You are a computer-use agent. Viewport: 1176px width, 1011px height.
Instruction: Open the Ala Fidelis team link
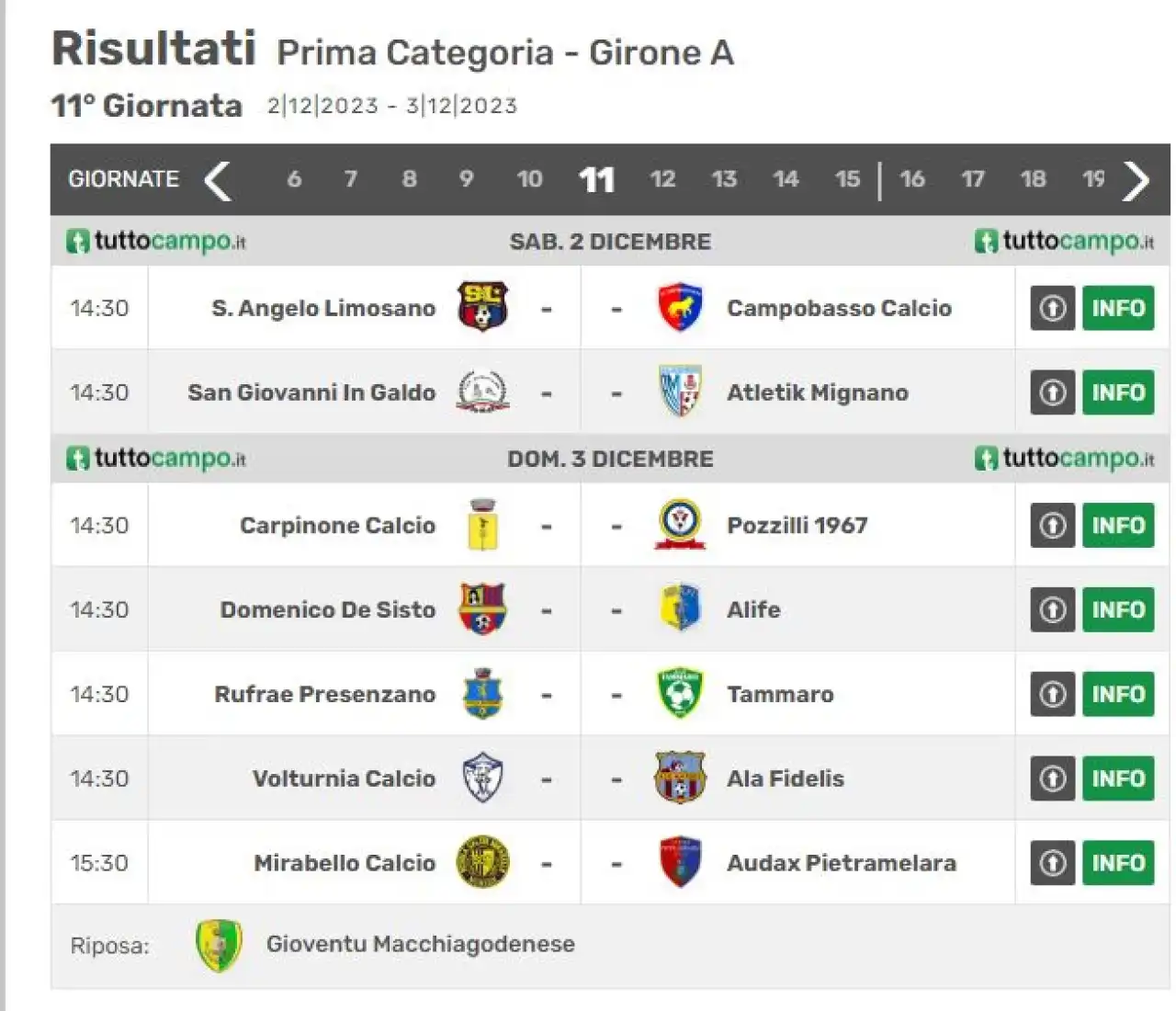tap(785, 778)
